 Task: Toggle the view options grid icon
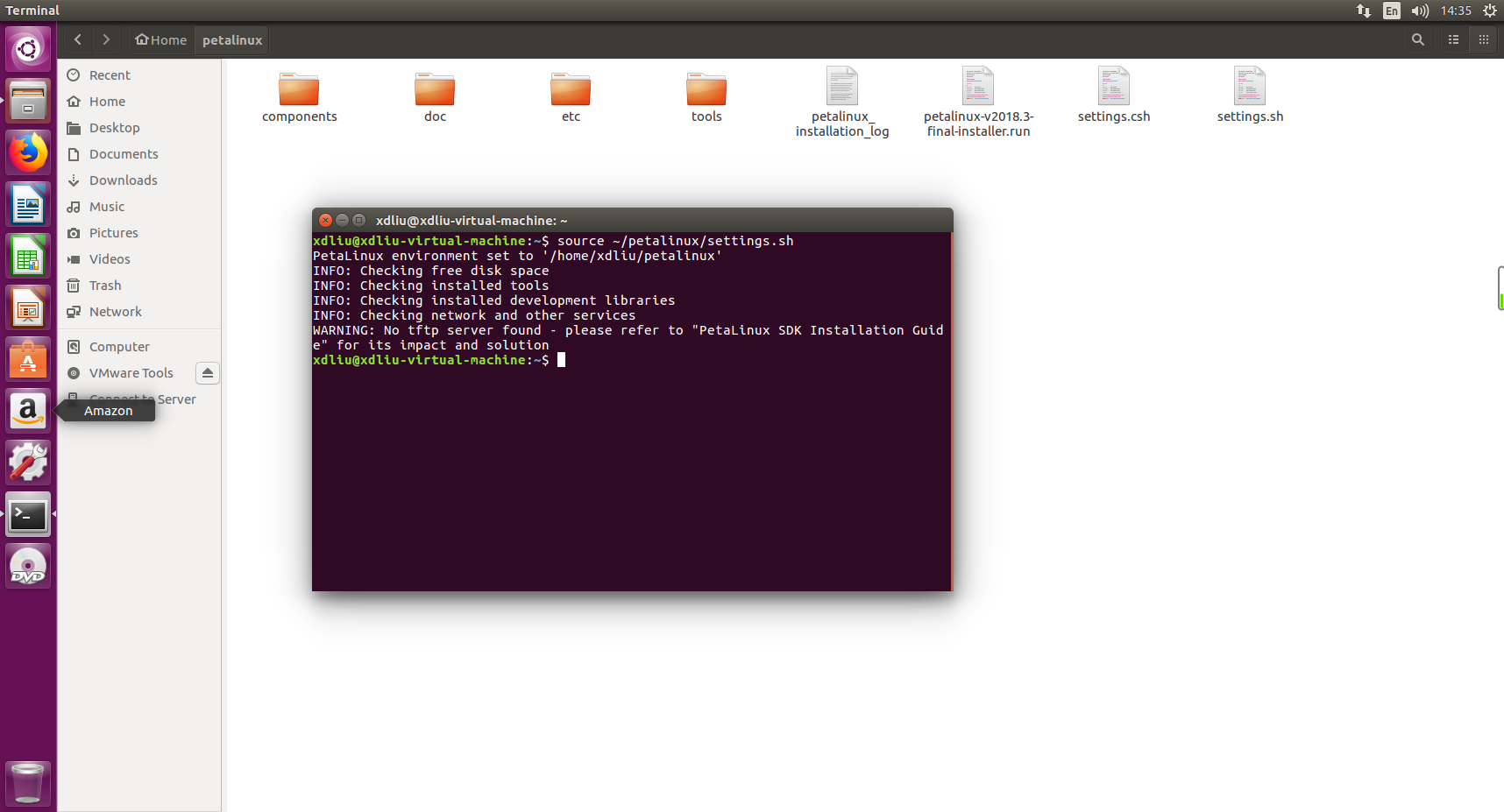[1484, 39]
